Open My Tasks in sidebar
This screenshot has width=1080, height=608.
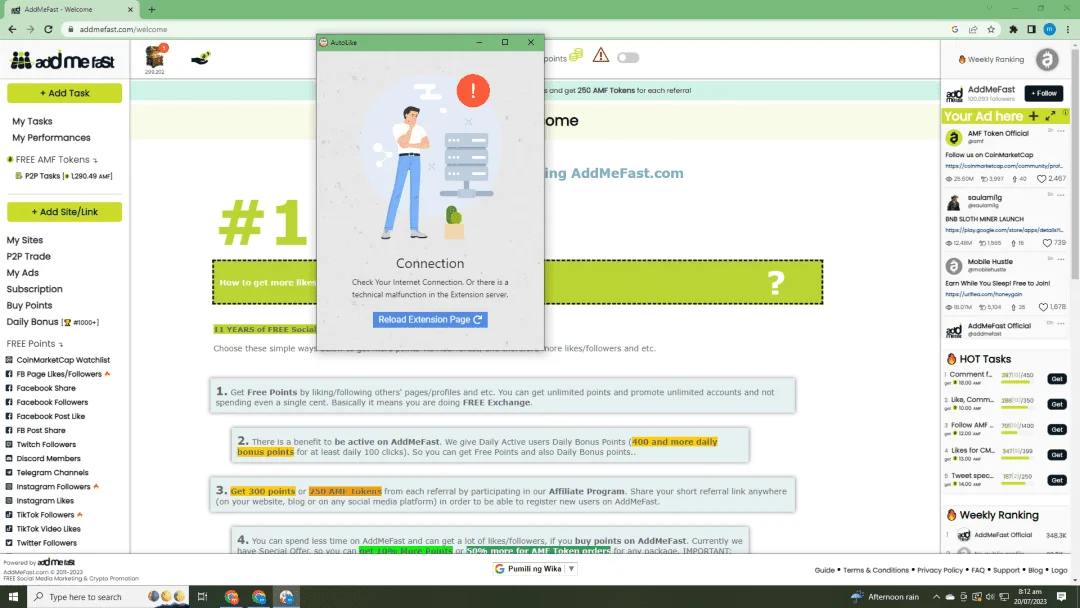(32, 121)
